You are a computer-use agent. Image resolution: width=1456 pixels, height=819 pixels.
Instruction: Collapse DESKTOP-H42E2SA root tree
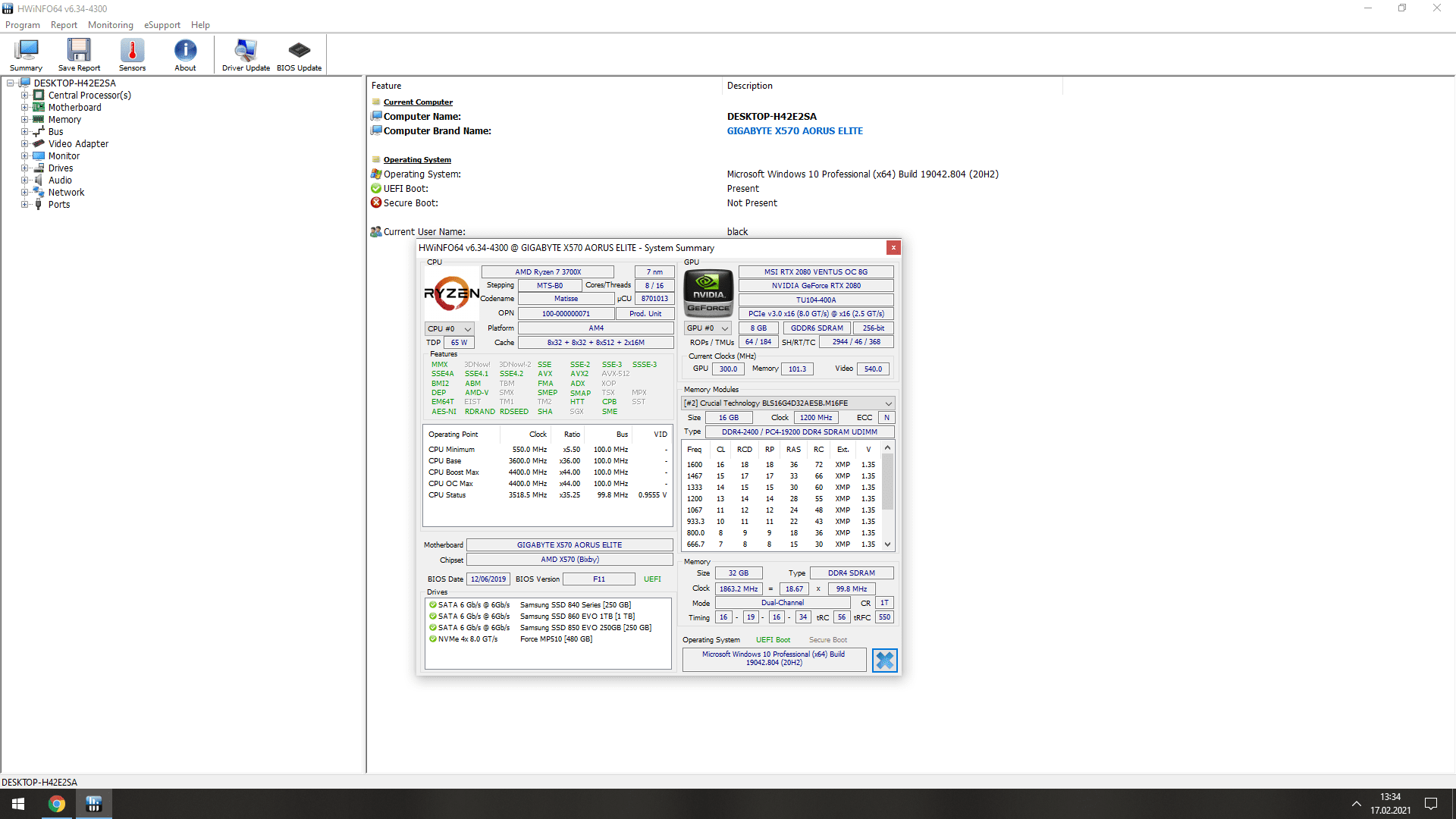(x=11, y=83)
